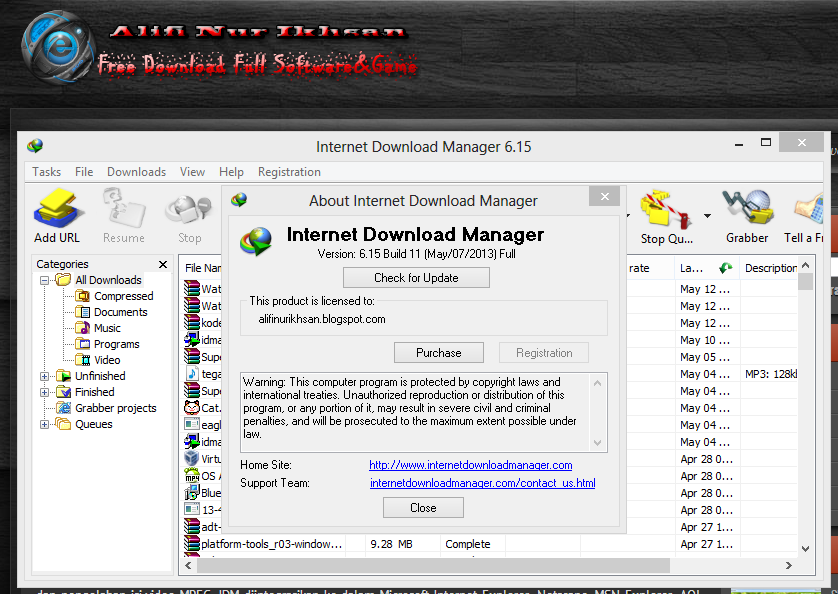Click the 13- file icon in list
The width and height of the screenshot is (838, 594).
192,510
